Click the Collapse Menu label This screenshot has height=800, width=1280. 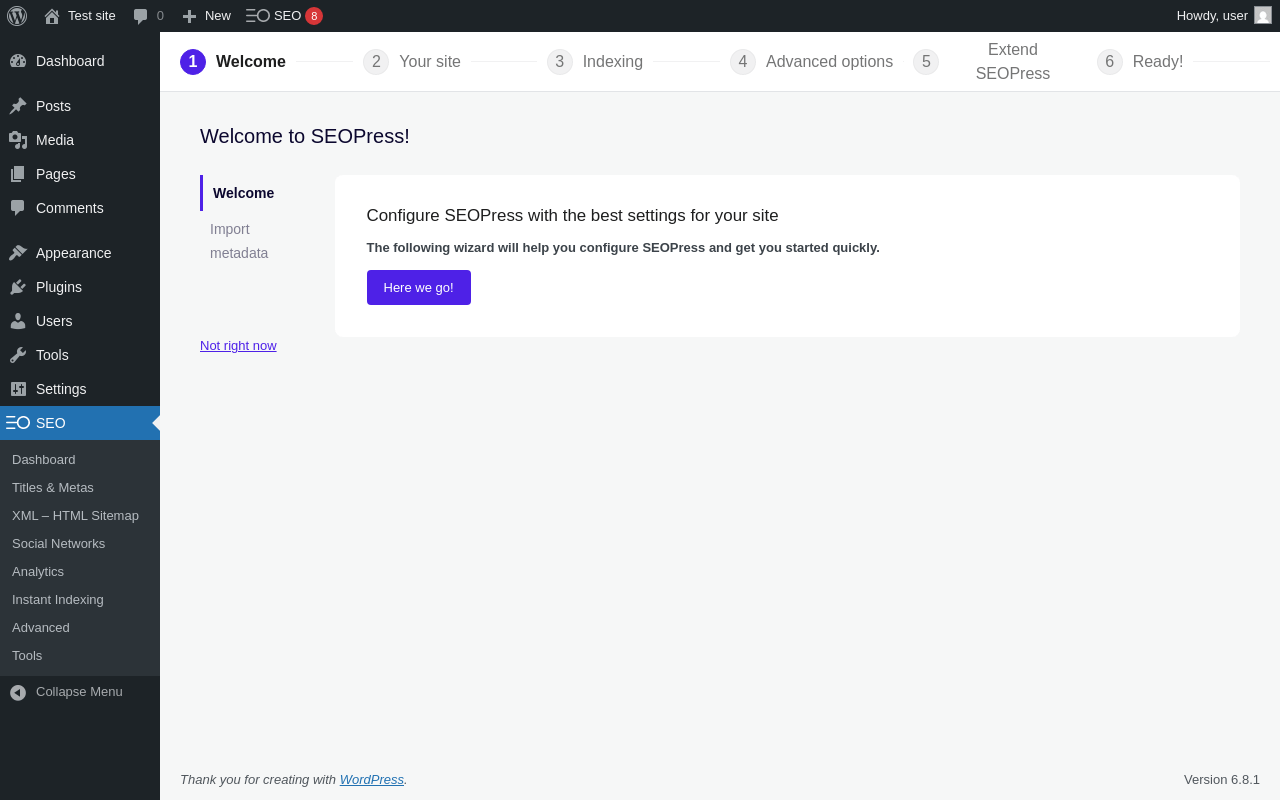click(79, 692)
